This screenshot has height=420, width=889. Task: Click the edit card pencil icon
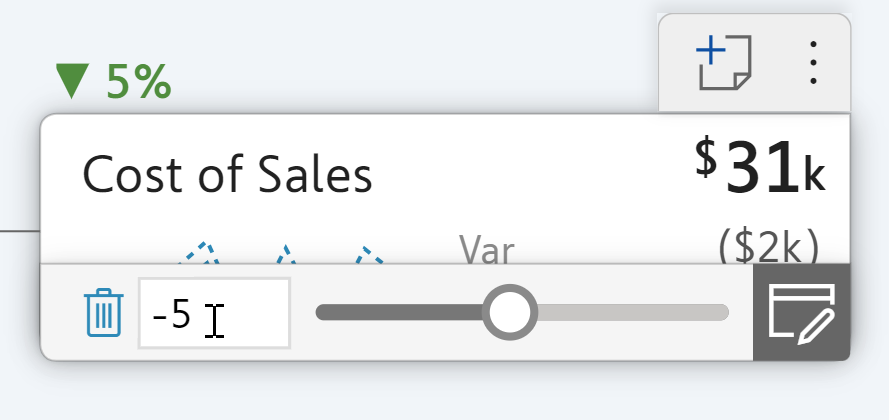click(x=801, y=313)
